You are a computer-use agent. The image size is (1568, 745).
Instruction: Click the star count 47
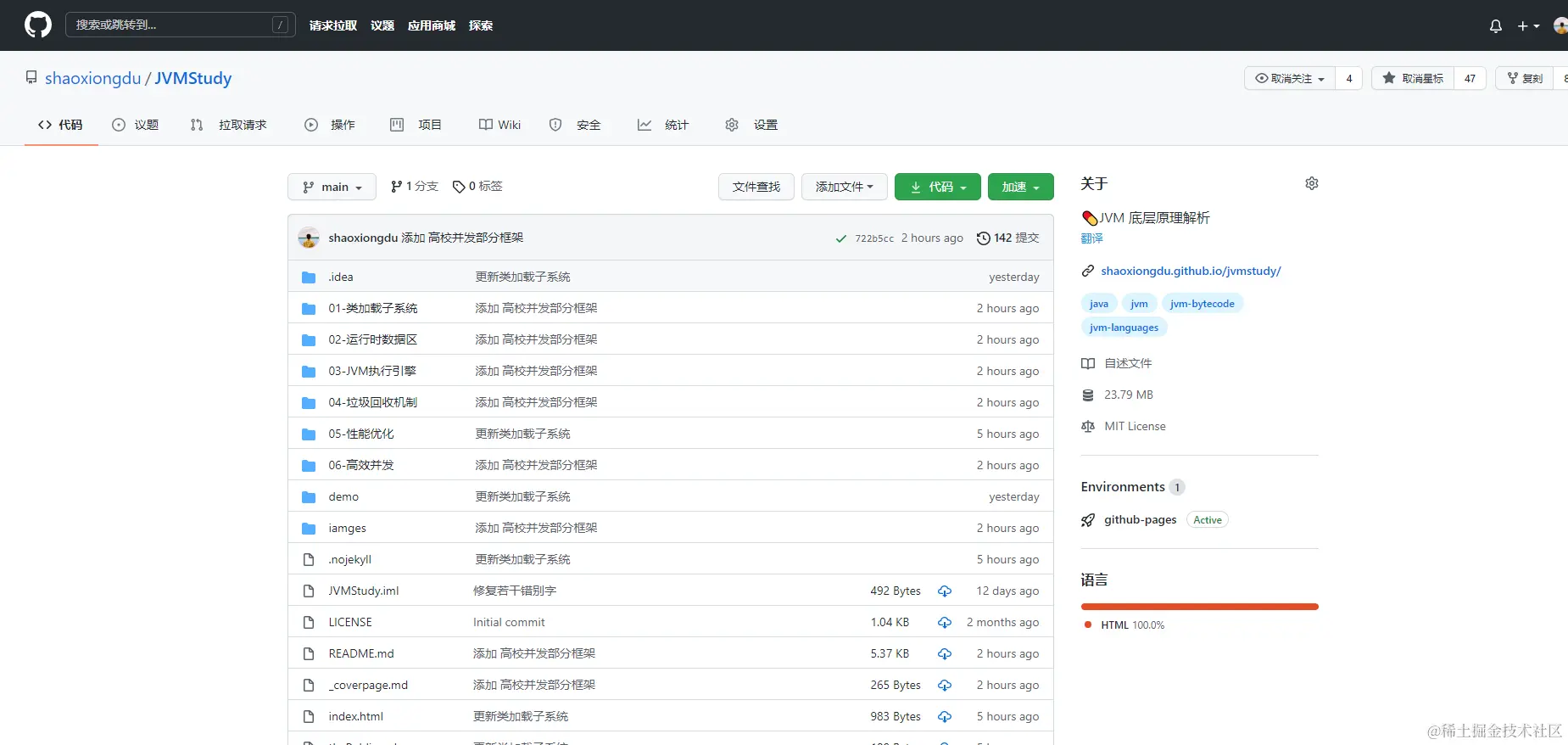point(1470,78)
